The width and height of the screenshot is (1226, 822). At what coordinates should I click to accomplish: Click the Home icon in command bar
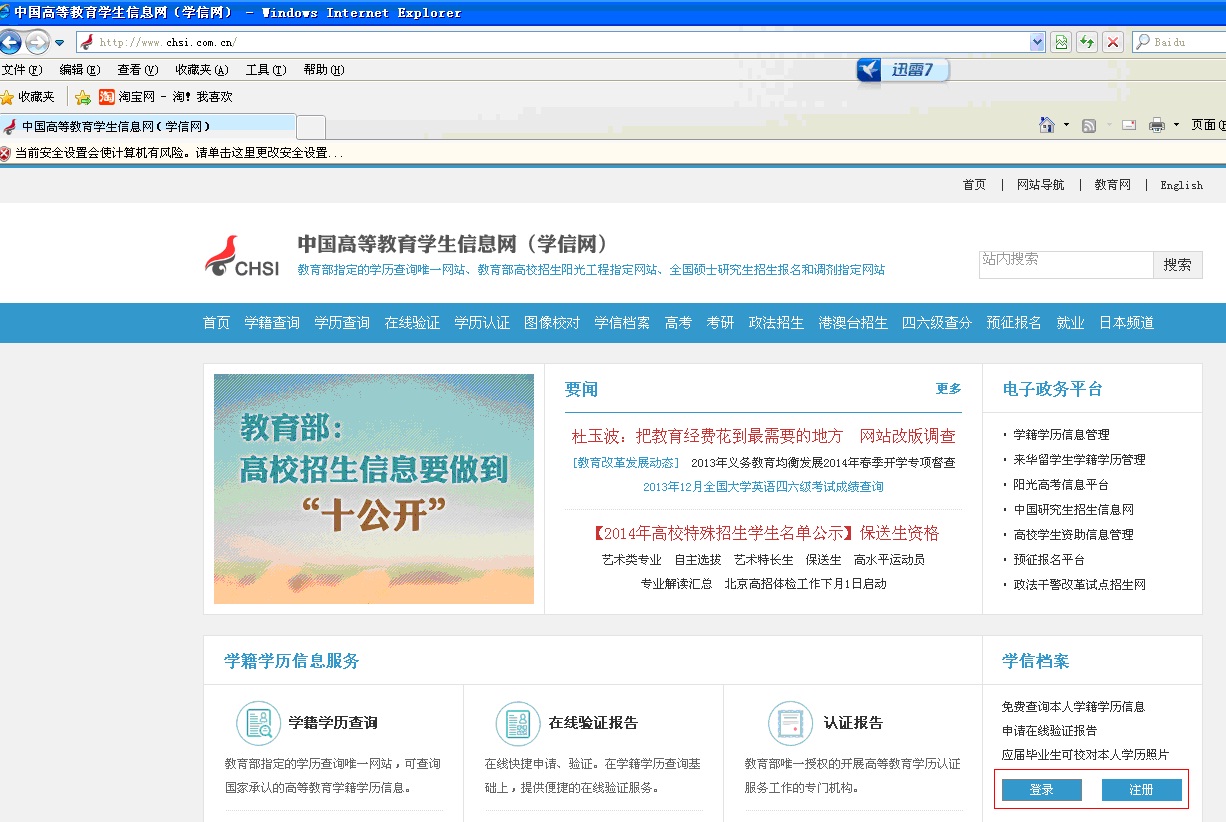1046,125
